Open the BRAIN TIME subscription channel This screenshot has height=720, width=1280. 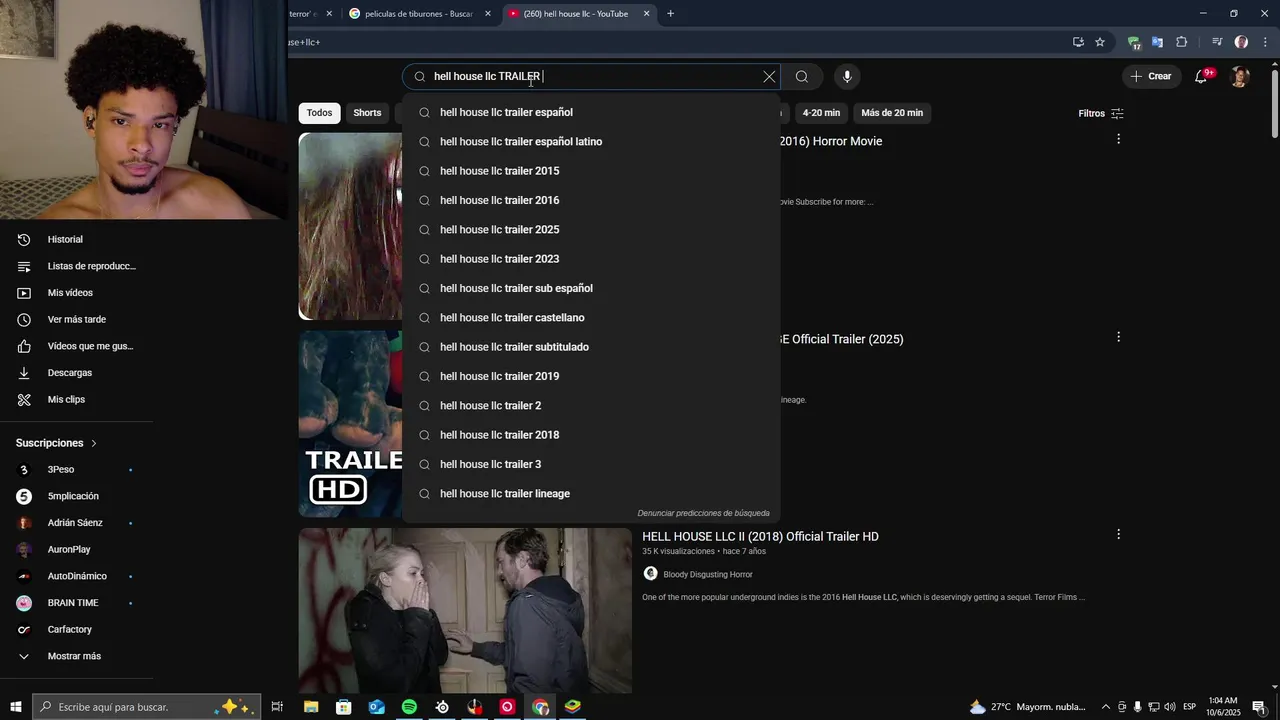(77, 603)
